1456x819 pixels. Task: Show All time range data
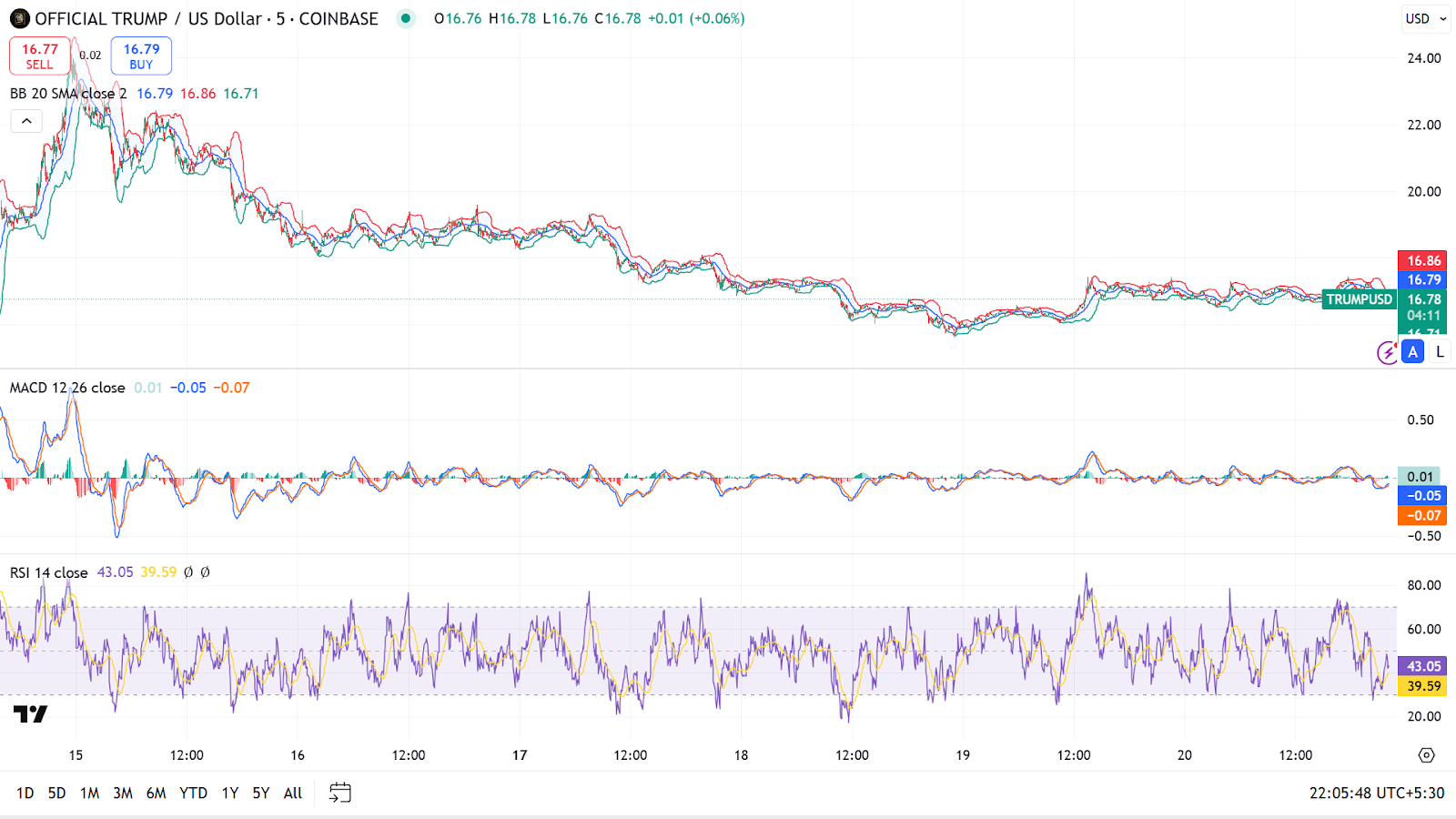(292, 793)
